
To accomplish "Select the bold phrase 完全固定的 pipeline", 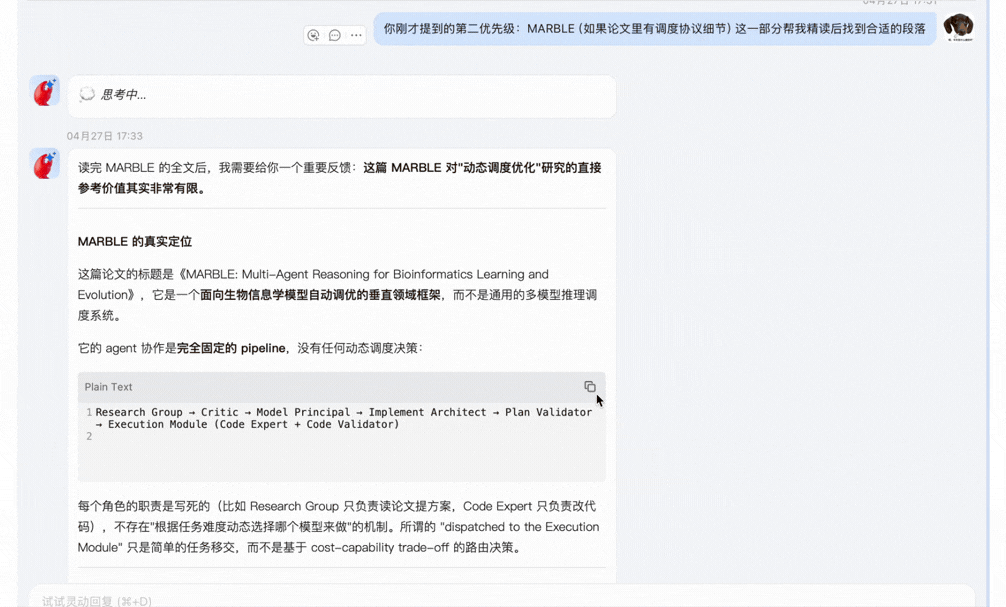I will (x=231, y=348).
